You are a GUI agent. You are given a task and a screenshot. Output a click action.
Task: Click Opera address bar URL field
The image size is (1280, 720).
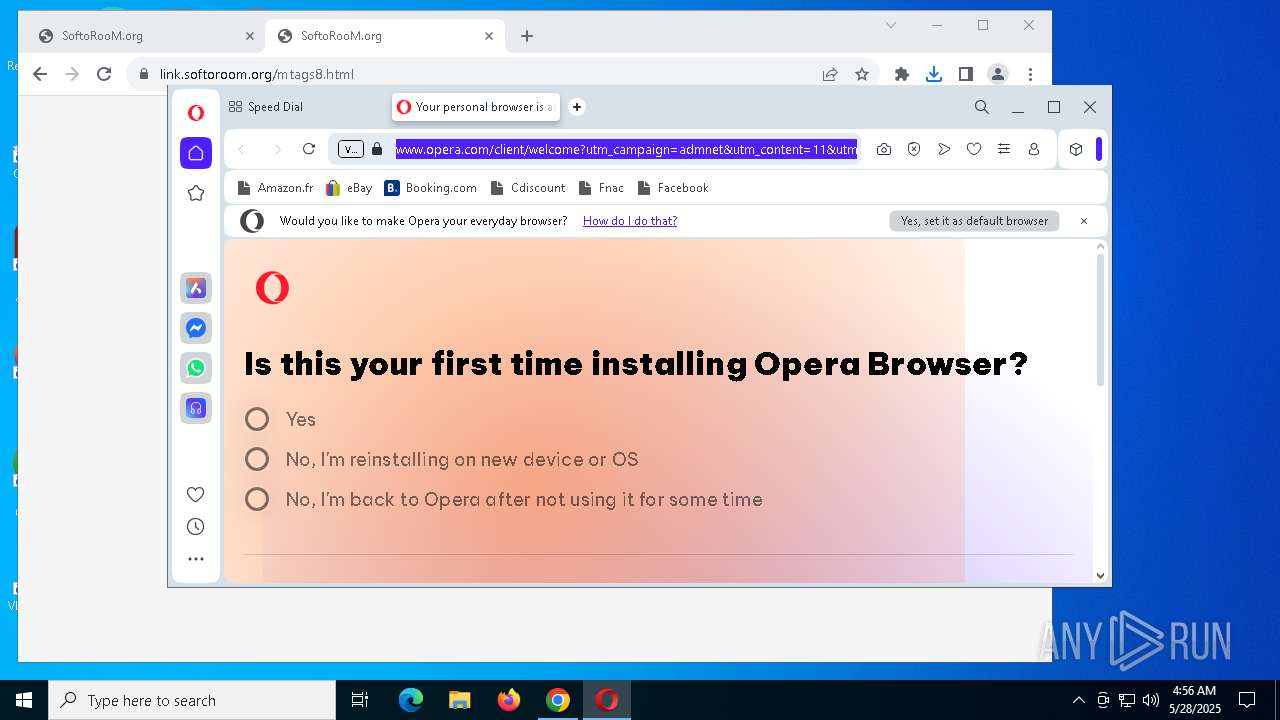[x=626, y=149]
